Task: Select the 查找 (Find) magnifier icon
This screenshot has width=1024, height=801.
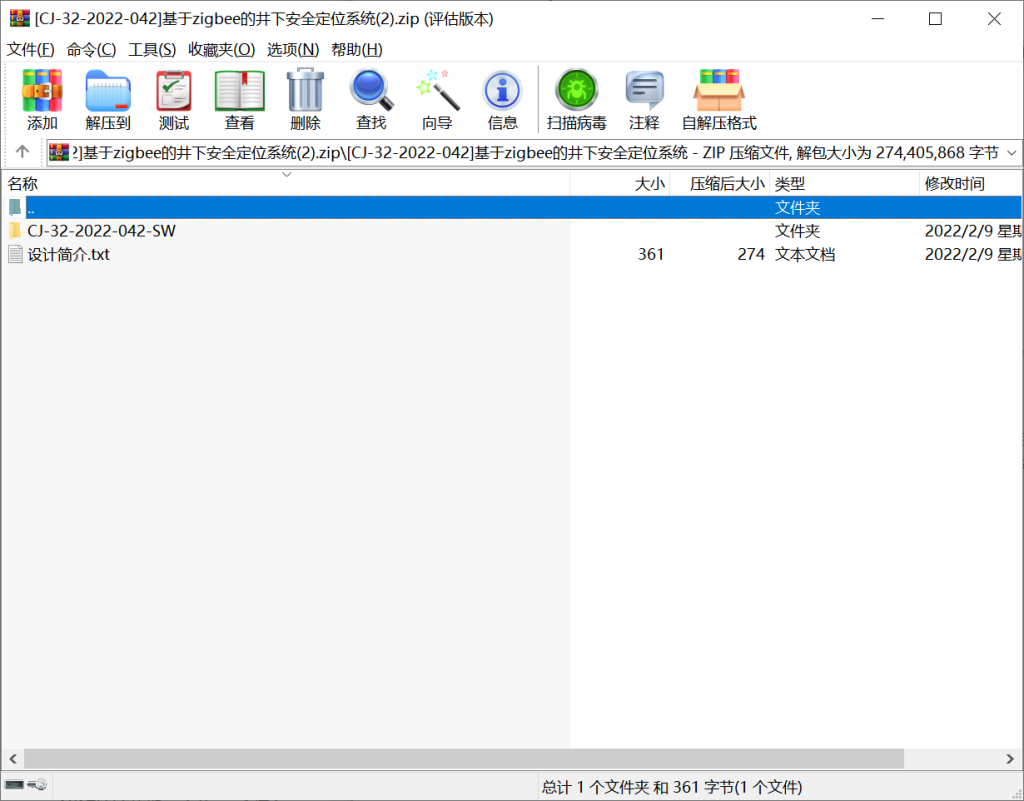Action: tap(371, 95)
